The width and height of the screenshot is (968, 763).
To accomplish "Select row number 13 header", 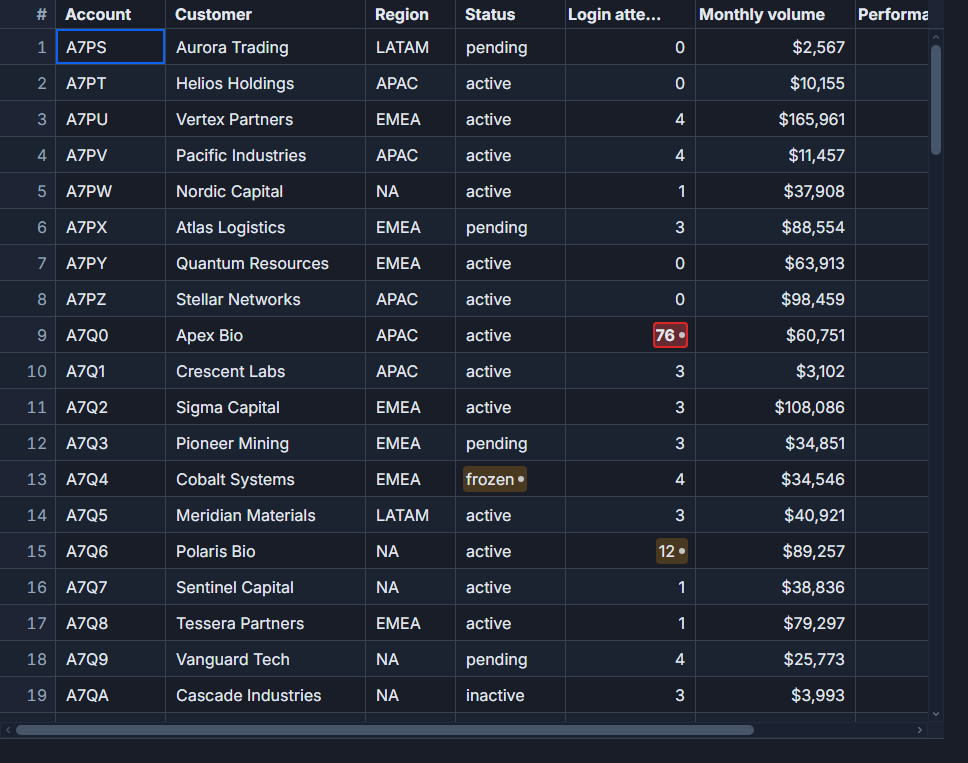I will [x=28, y=479].
